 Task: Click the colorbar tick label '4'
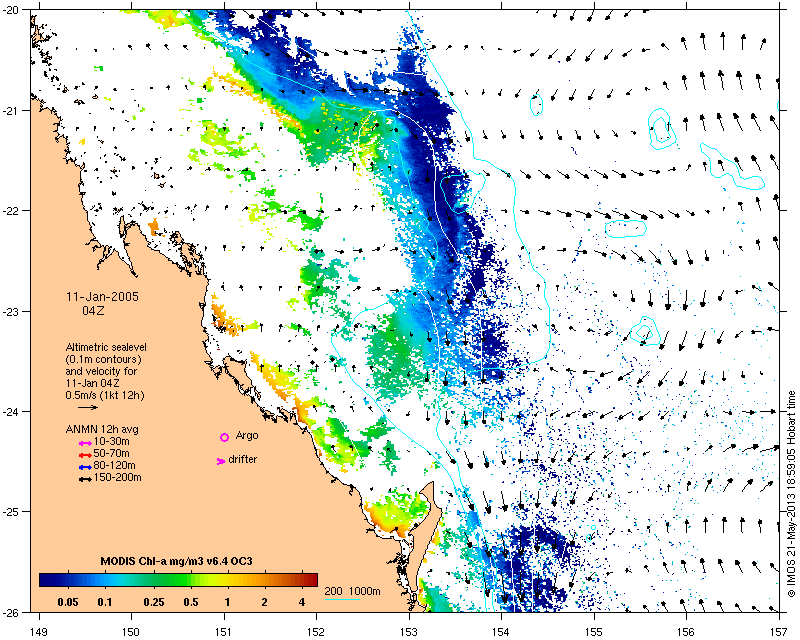click(x=302, y=602)
